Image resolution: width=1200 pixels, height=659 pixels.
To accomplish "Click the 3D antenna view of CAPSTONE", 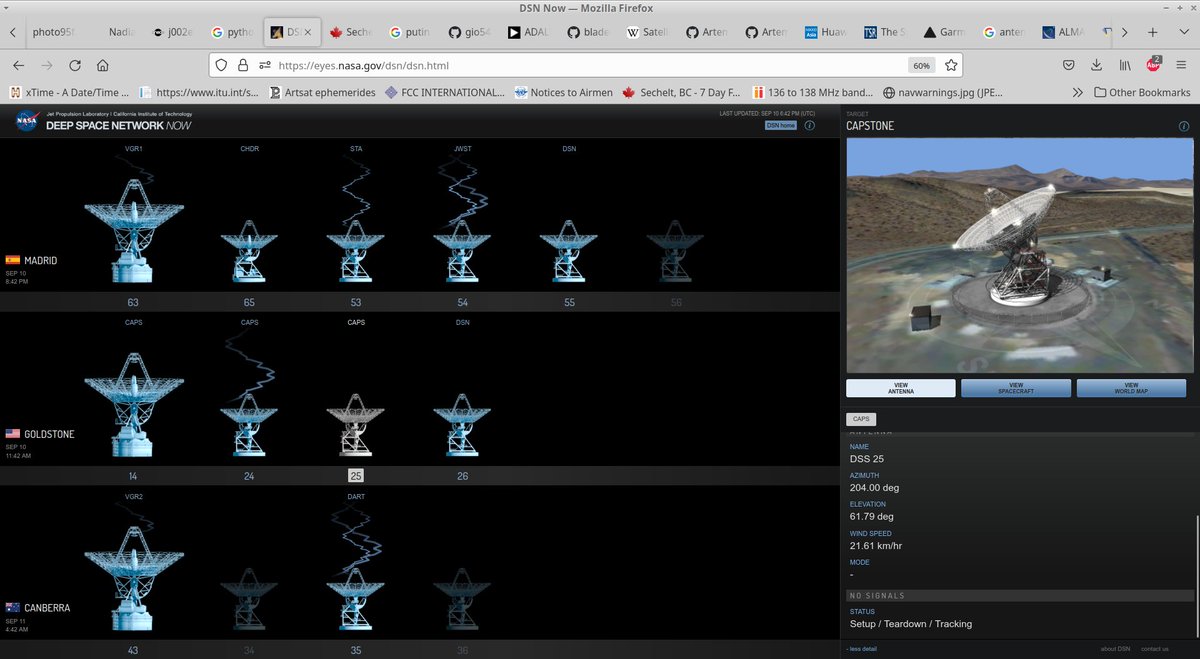I will [x=1020, y=255].
